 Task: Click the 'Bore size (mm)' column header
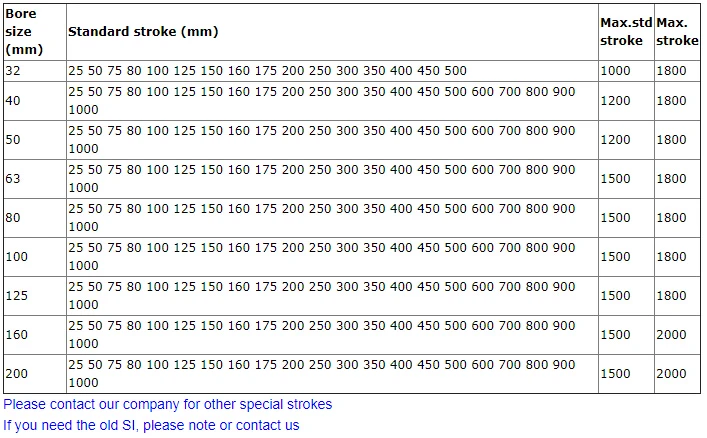35,32
